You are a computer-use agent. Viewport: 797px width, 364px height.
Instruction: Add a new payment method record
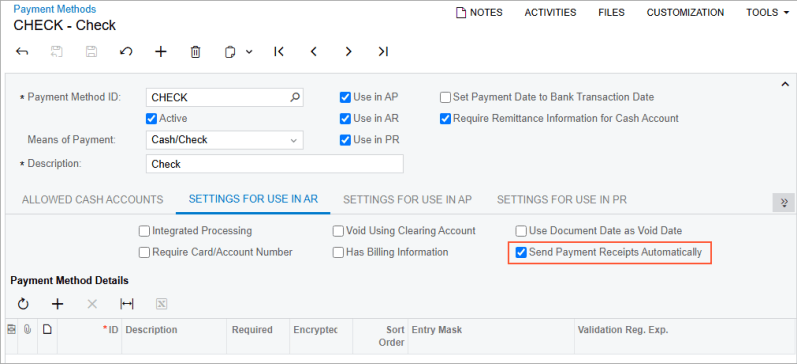(x=161, y=51)
